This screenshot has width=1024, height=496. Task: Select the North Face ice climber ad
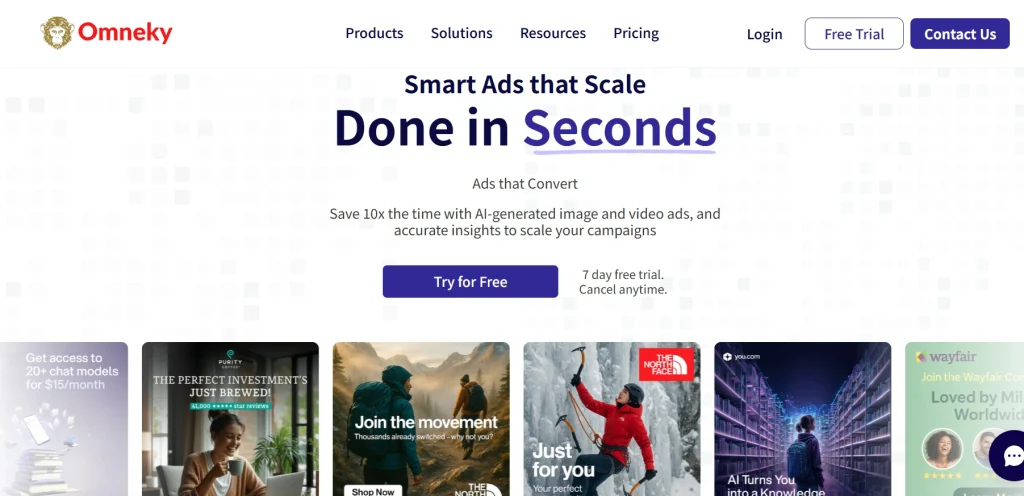coord(612,419)
